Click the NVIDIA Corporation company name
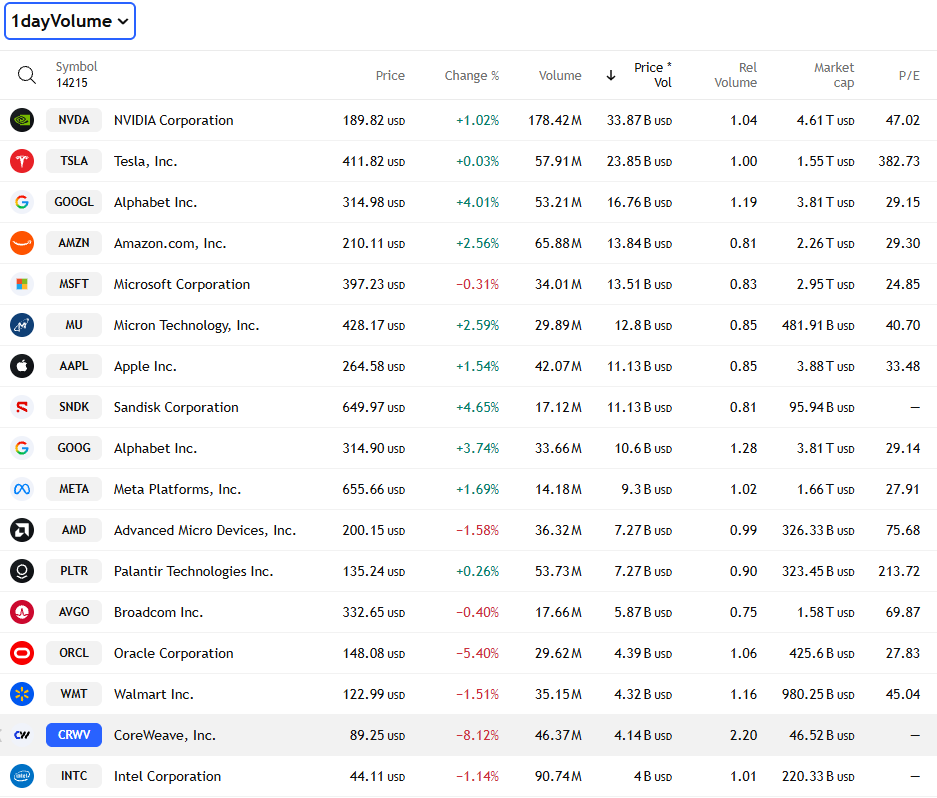 pos(174,120)
